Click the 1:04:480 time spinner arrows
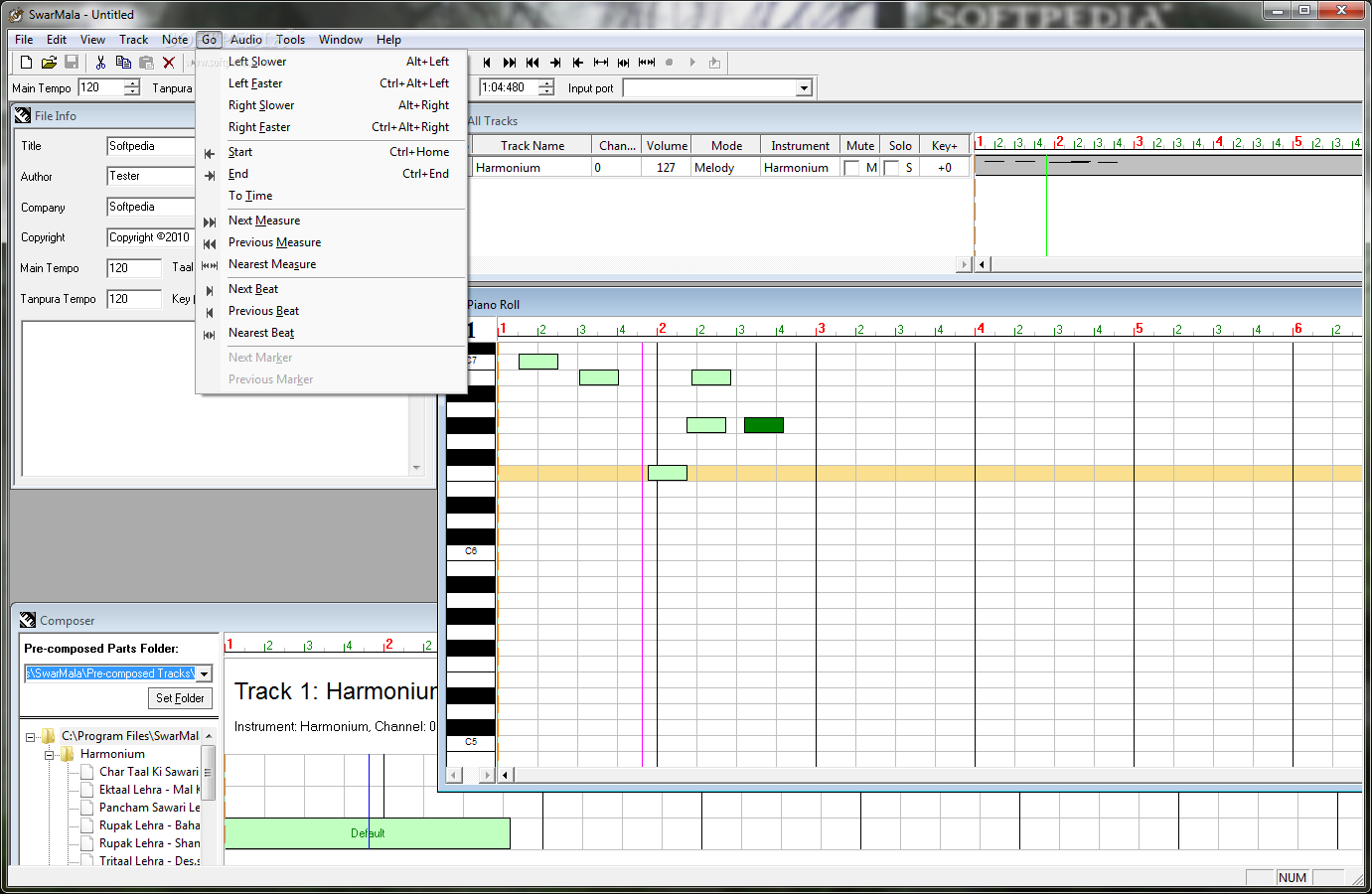Screen dimensions: 1372x894 coord(546,87)
